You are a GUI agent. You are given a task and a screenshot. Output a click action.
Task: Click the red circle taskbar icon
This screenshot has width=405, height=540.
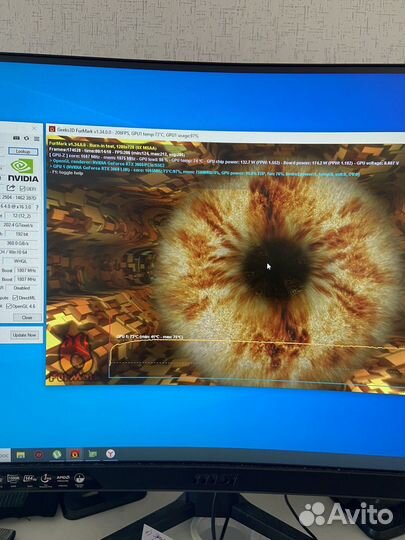(39, 455)
